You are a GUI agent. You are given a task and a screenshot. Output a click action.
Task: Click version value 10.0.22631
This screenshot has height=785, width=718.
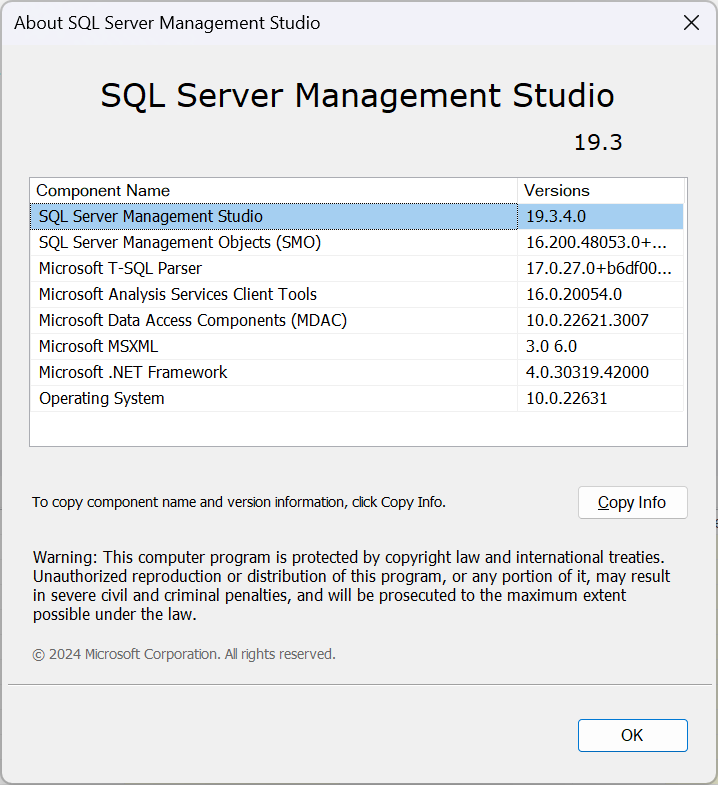click(x=566, y=399)
